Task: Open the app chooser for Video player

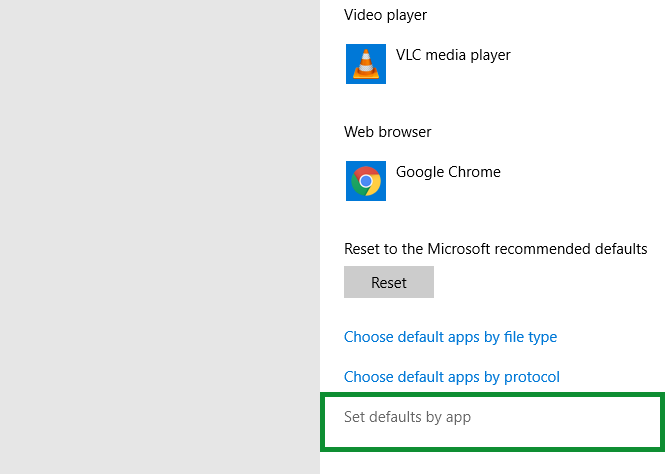Action: click(x=429, y=64)
